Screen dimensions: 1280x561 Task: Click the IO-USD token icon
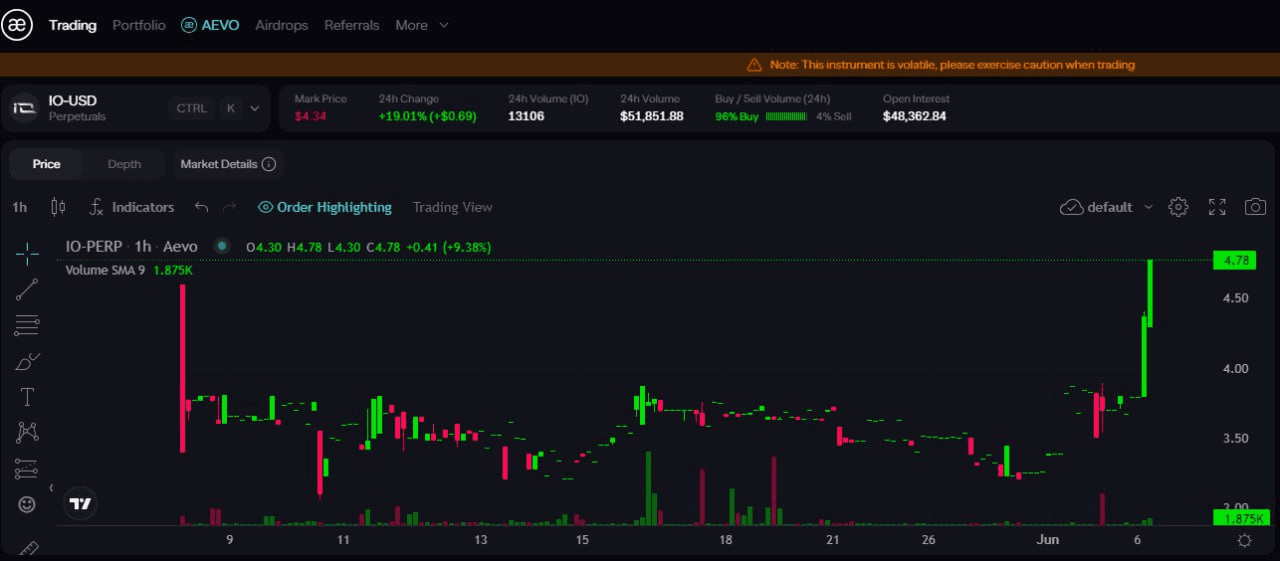(25, 108)
